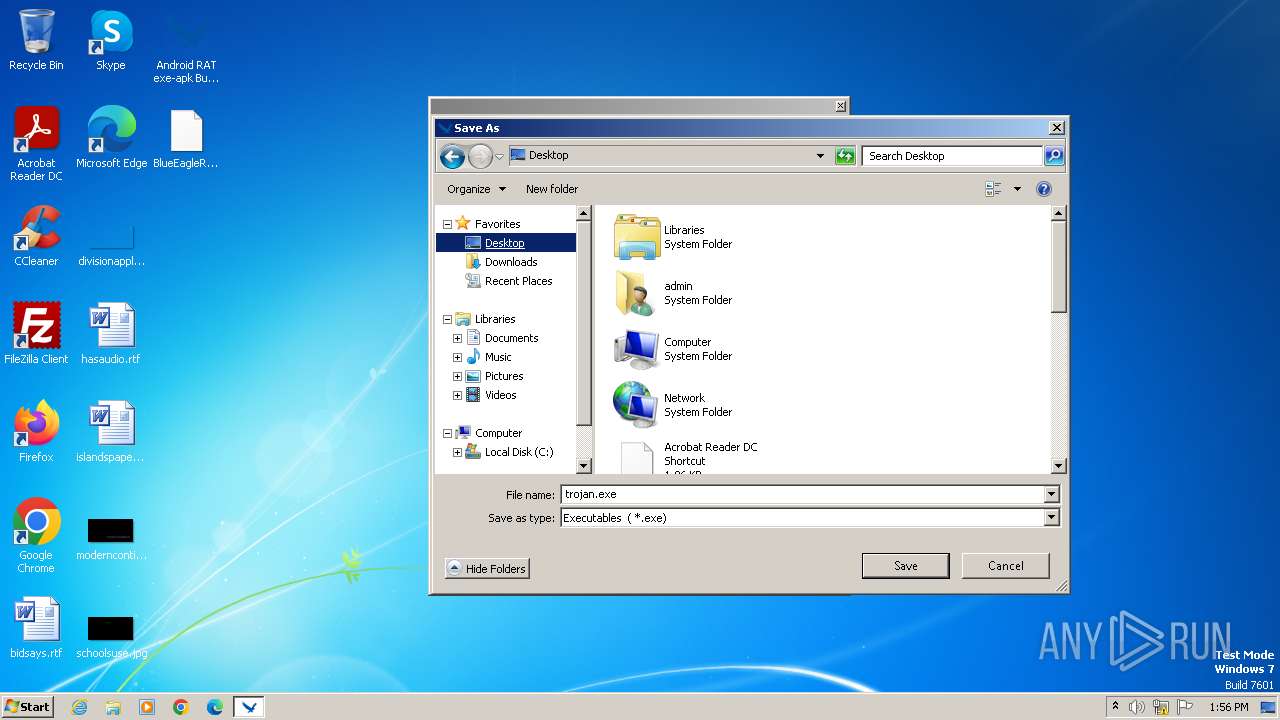This screenshot has width=1280, height=720.
Task: Open recent locations dropdown next to Forward arrow
Action: [x=500, y=156]
